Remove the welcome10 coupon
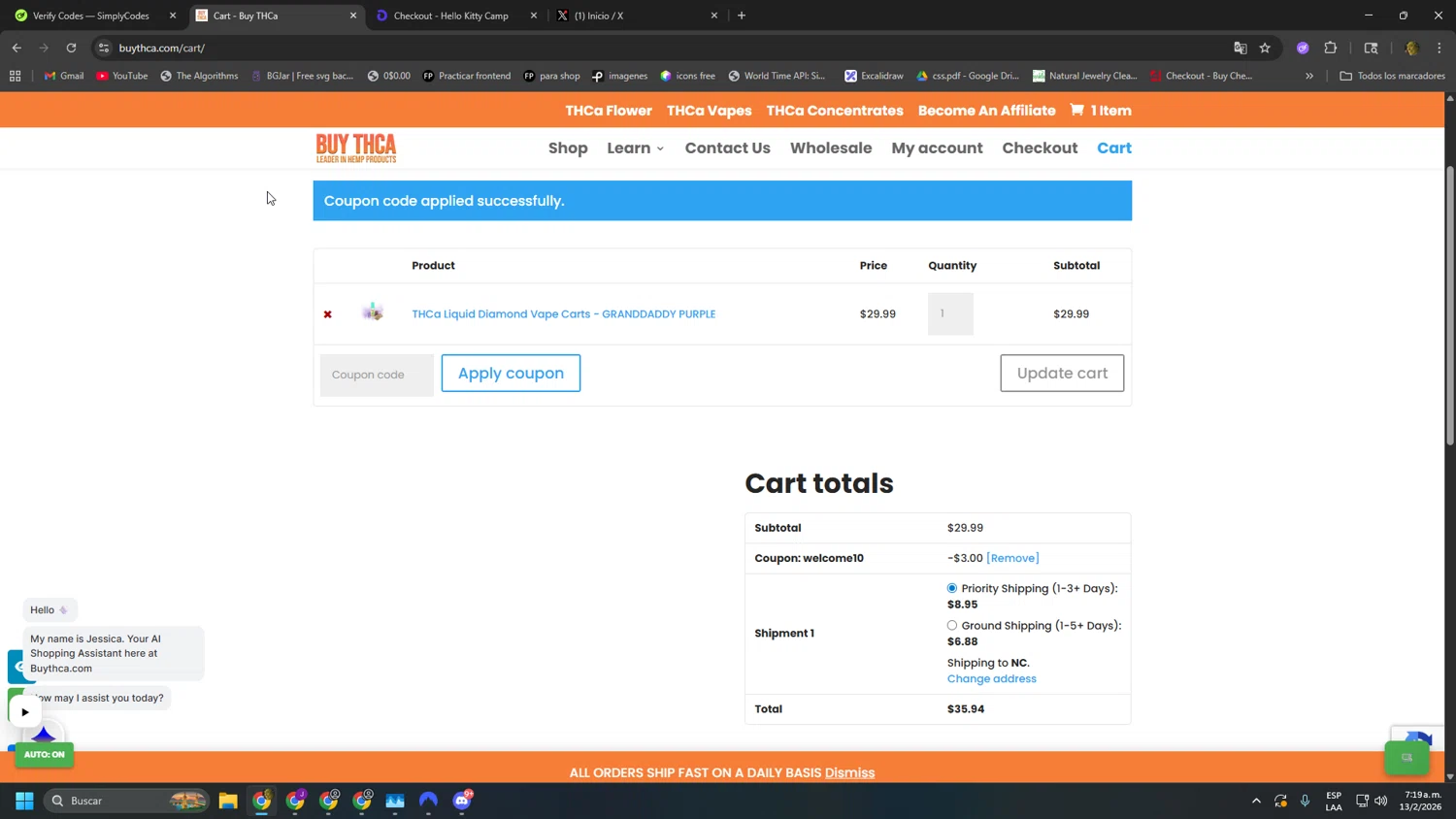The height and width of the screenshot is (819, 1456). pos(1012,558)
